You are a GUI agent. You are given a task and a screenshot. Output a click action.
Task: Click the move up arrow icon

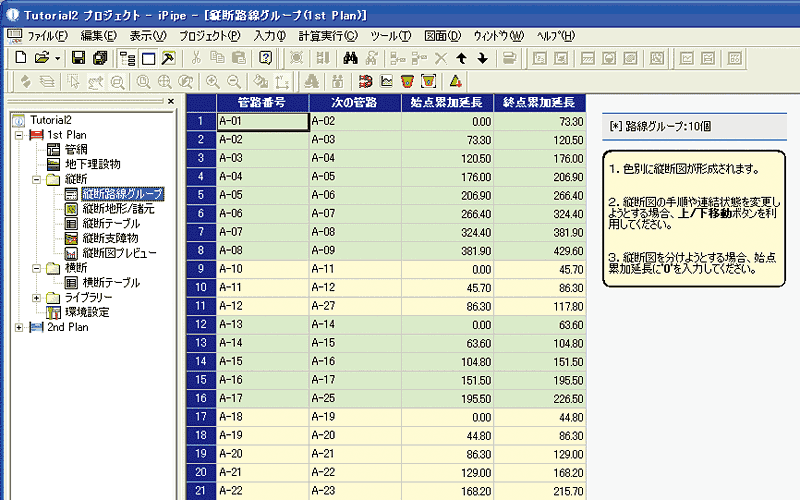pyautogui.click(x=462, y=58)
